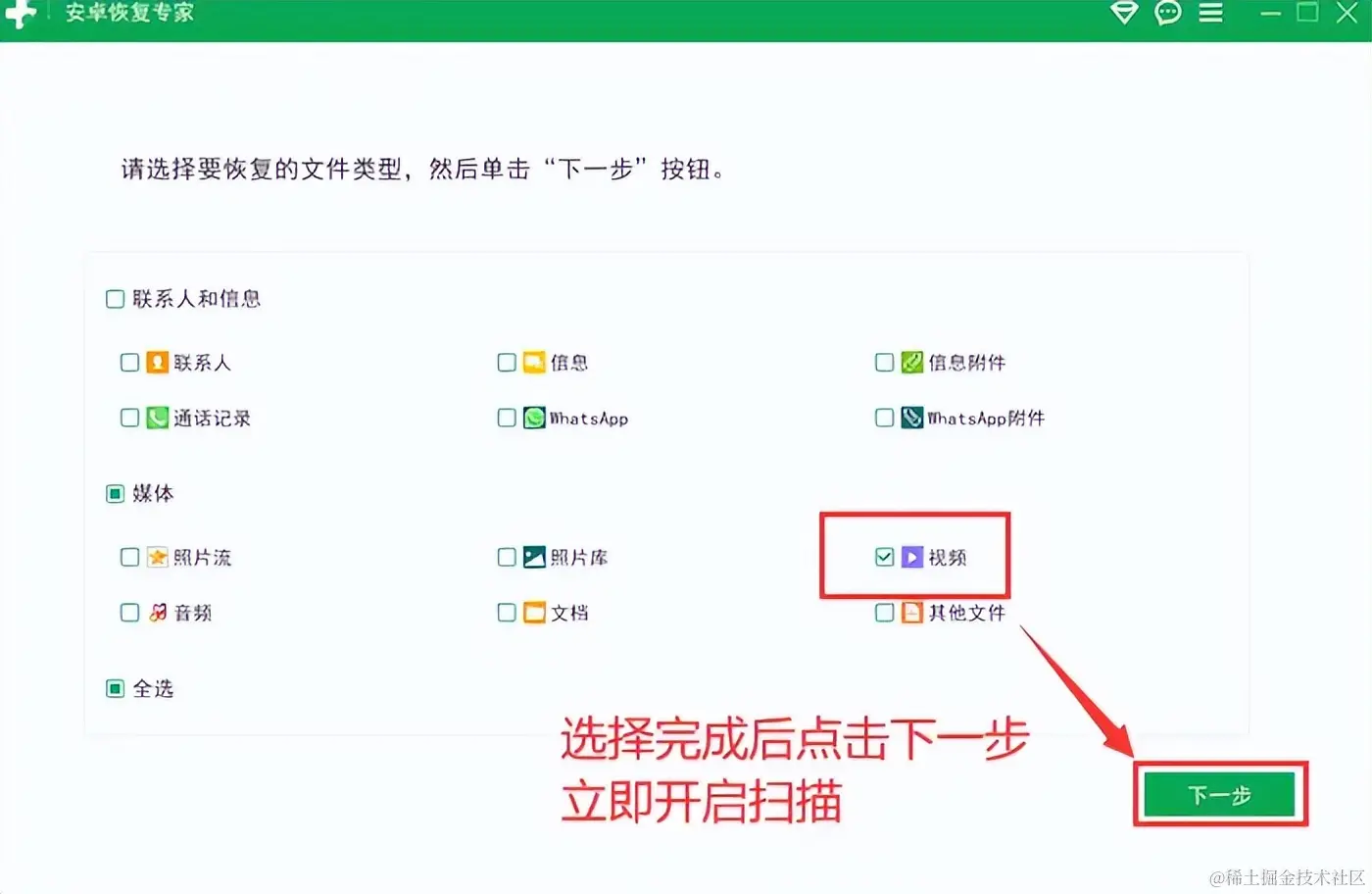The height and width of the screenshot is (894, 1372).
Task: Click the WhatsApp logo icon
Action: pyautogui.click(x=534, y=419)
